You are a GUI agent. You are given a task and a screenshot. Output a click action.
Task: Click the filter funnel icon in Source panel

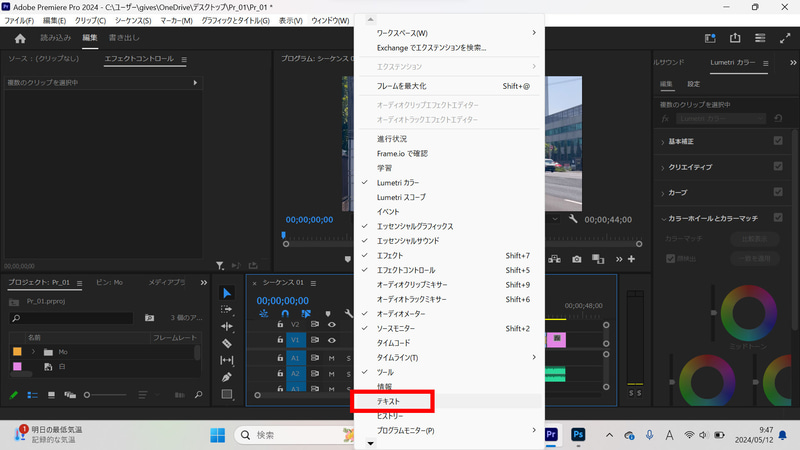click(x=219, y=265)
